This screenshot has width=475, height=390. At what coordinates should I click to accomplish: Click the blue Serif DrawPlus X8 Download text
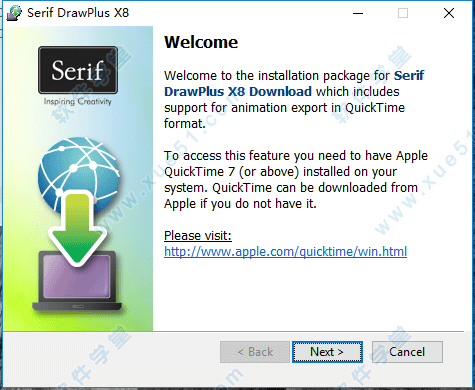pyautogui.click(x=294, y=83)
